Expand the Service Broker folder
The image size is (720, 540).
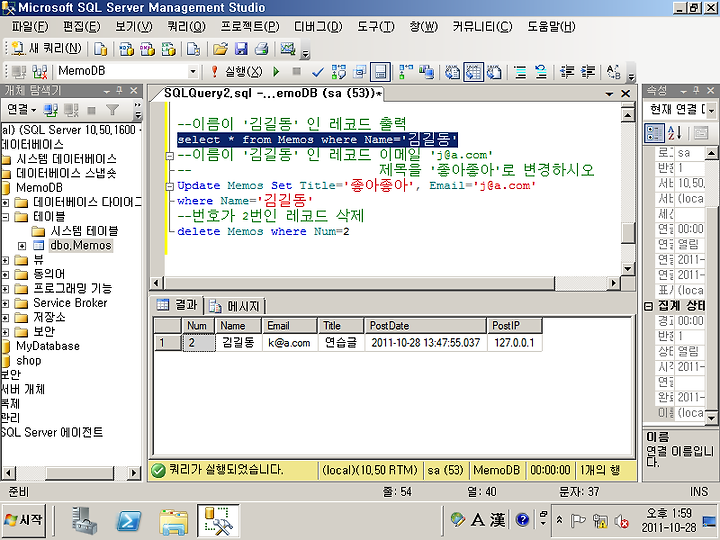coord(5,304)
